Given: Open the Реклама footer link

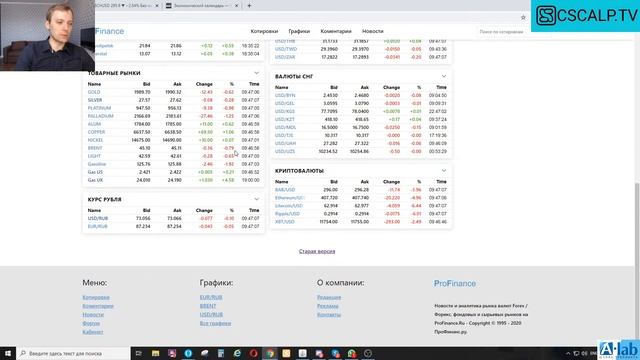Looking at the screenshot, I should coord(328,306).
